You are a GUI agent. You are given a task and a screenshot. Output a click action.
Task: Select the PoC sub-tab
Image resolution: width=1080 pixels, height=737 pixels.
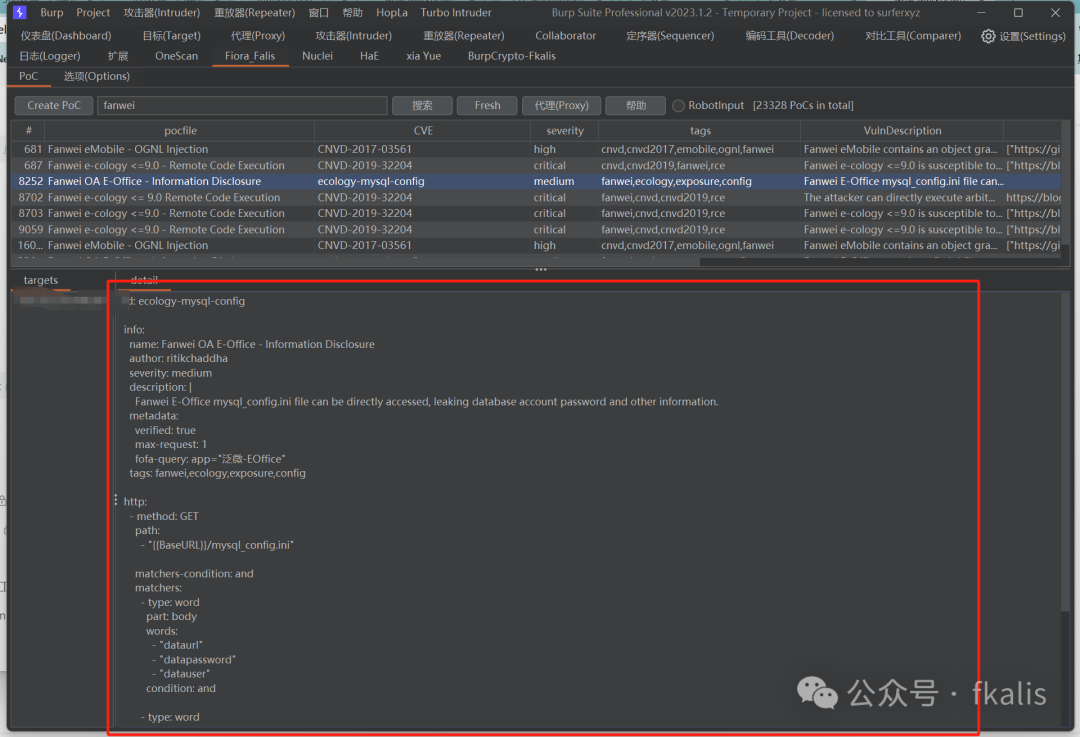pyautogui.click(x=28, y=76)
